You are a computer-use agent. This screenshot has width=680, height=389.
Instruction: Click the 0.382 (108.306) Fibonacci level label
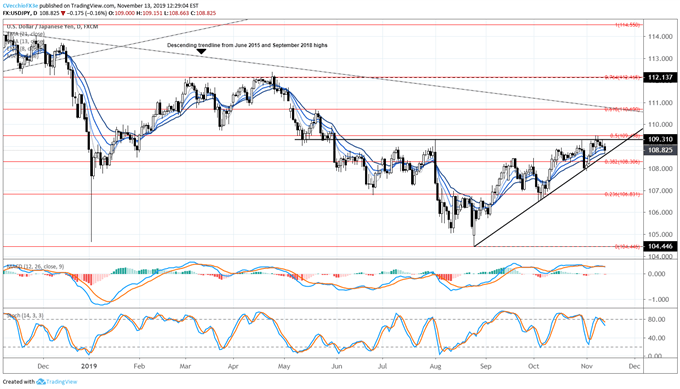tap(622, 162)
